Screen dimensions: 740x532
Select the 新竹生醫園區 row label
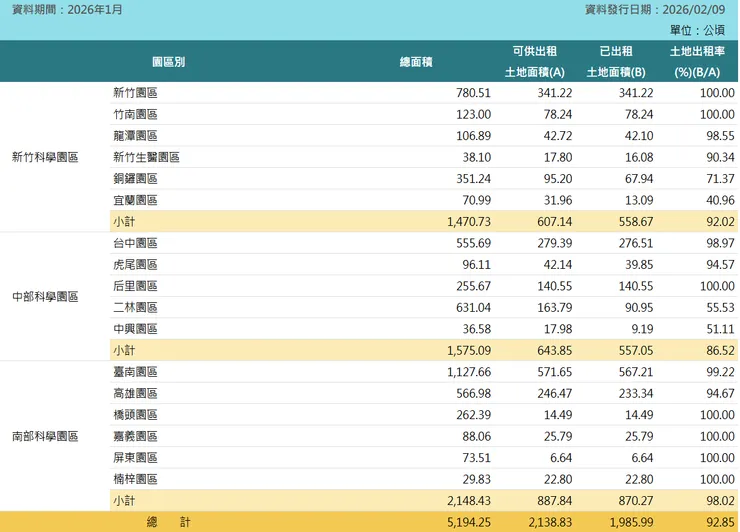146,157
